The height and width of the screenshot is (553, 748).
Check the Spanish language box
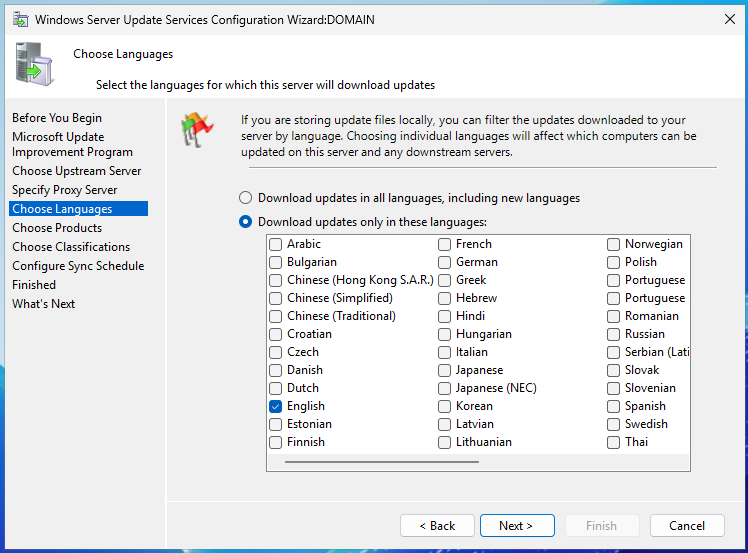(x=613, y=406)
